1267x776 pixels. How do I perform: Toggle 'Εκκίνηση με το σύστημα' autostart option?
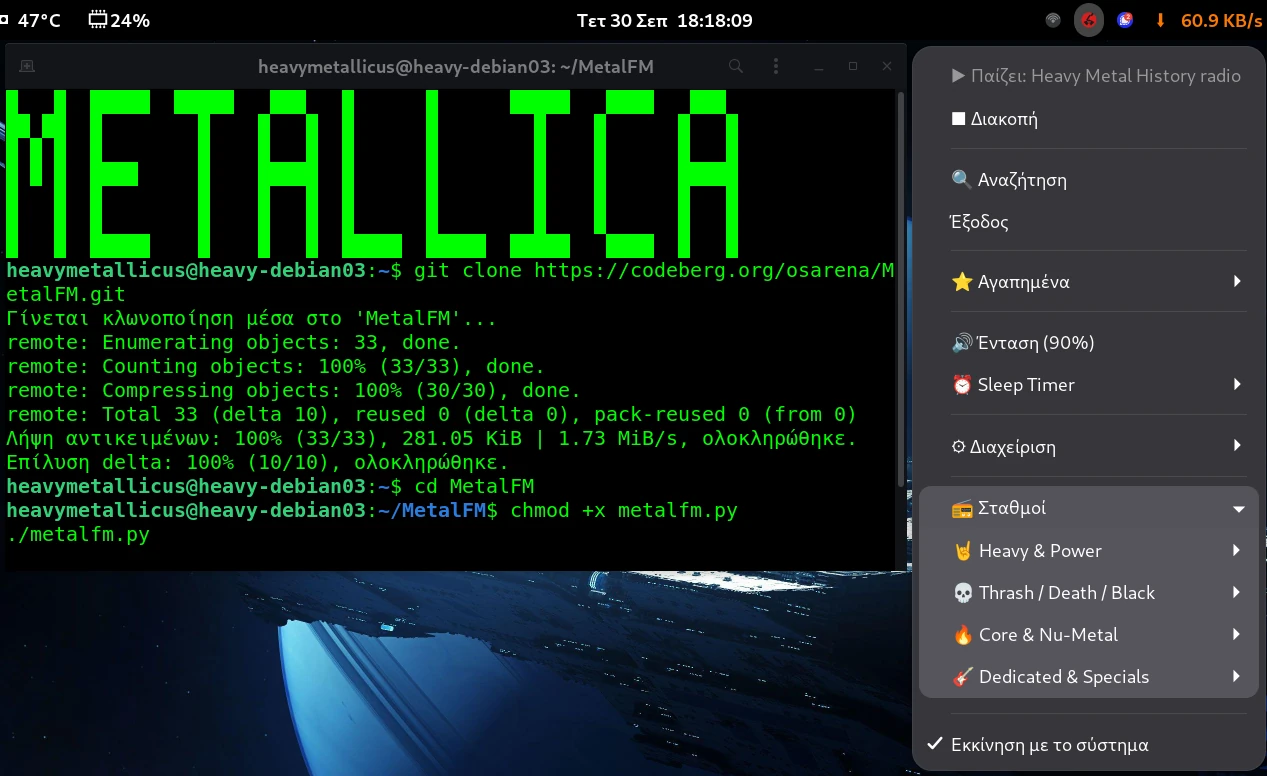coord(1089,745)
